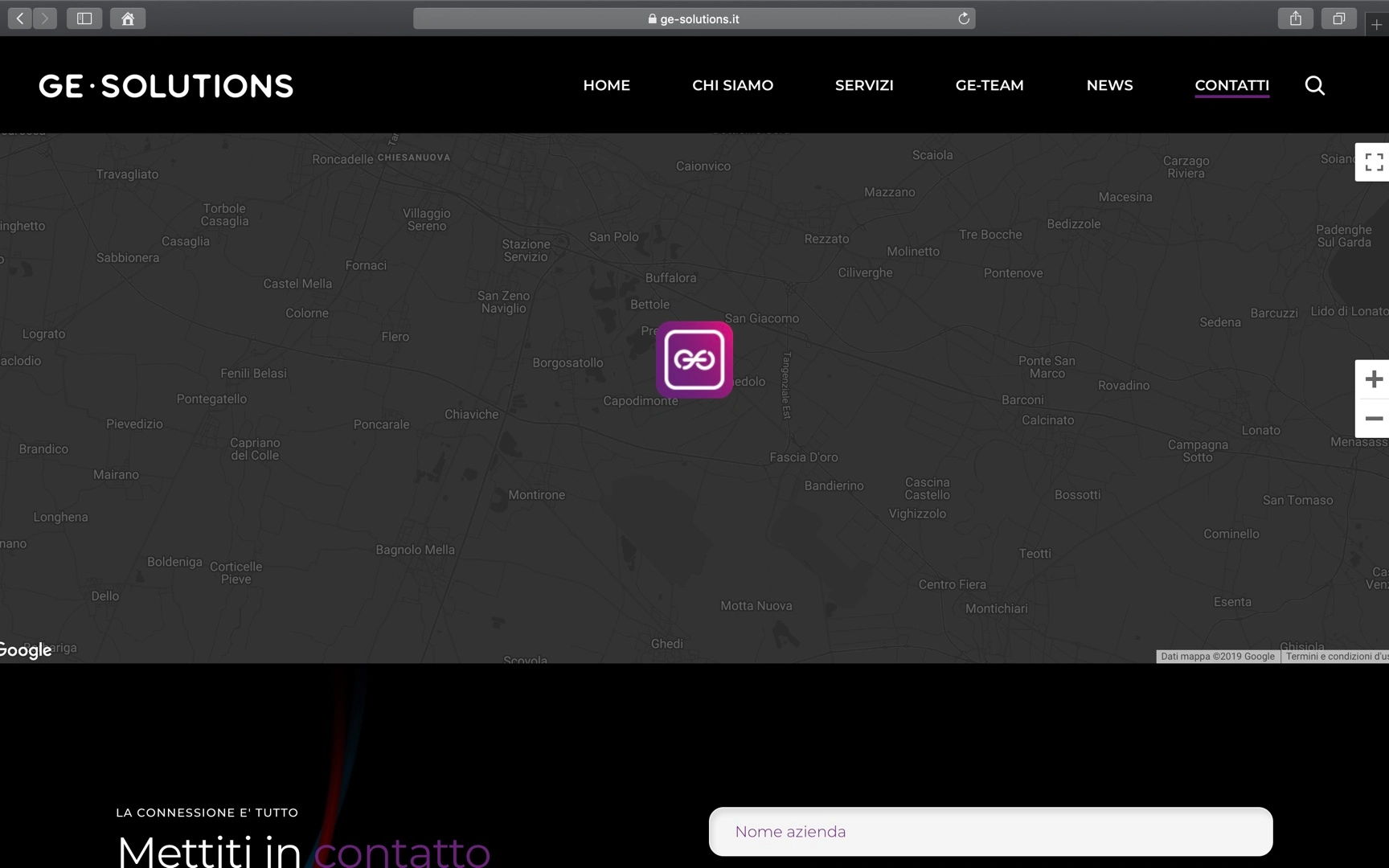
Task: Open the HOME menu item
Action: 607,85
